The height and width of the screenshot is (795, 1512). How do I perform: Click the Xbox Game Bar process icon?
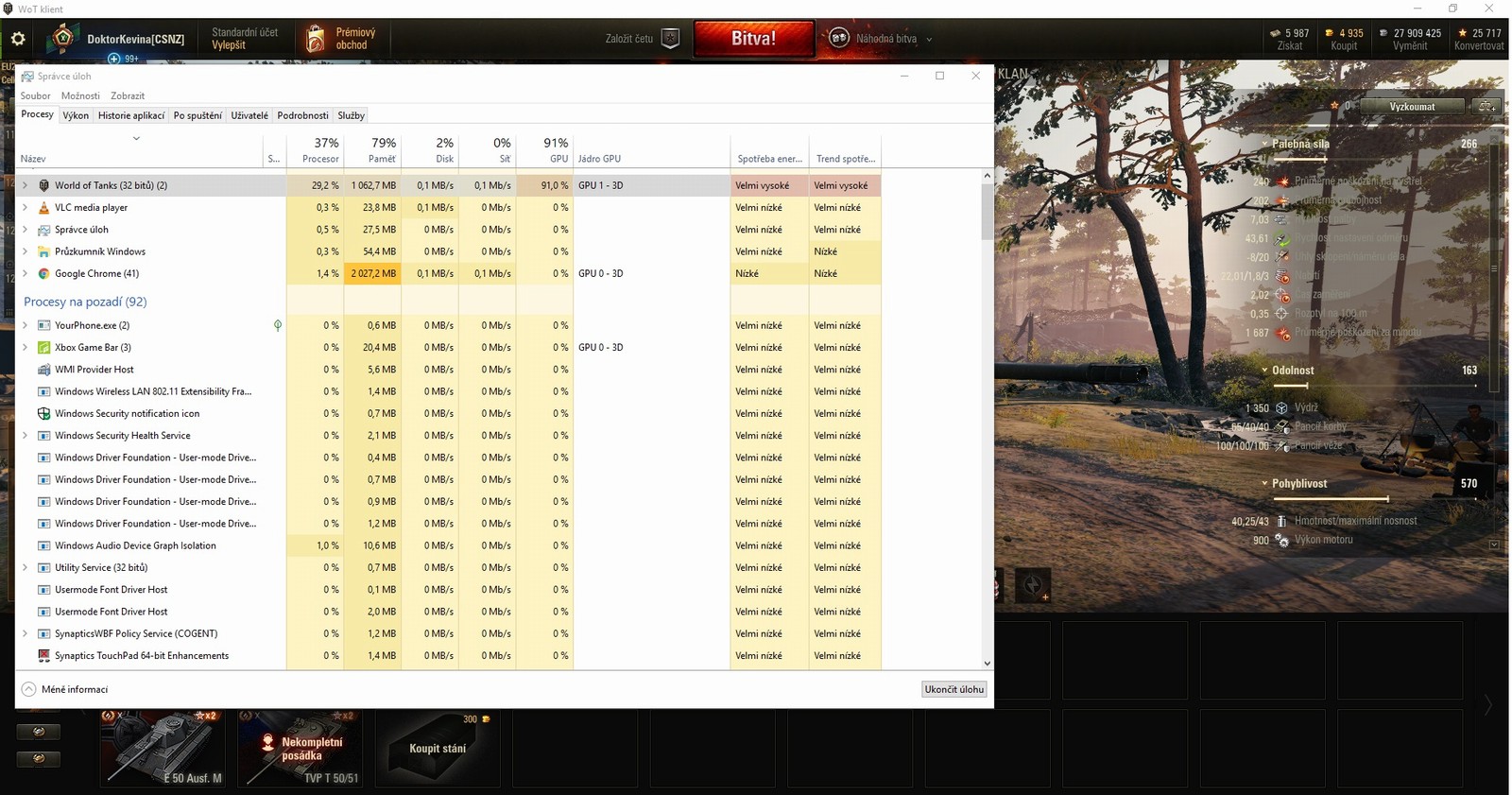(x=43, y=348)
